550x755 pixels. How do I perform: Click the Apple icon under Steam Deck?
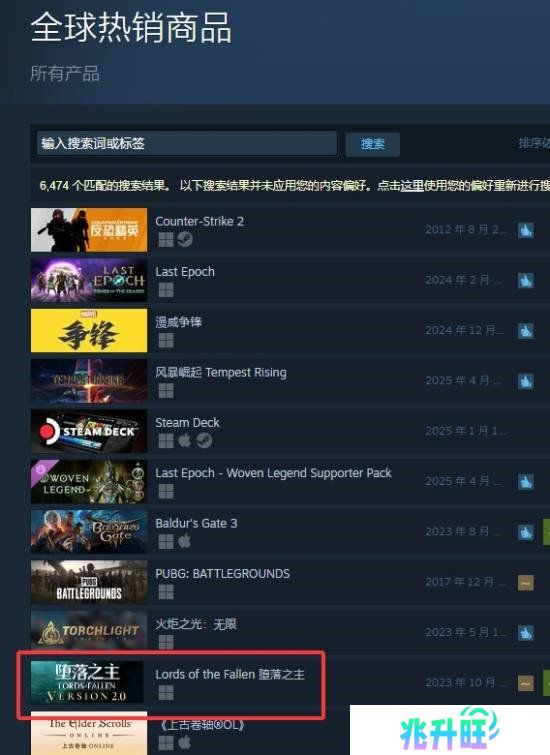(185, 441)
